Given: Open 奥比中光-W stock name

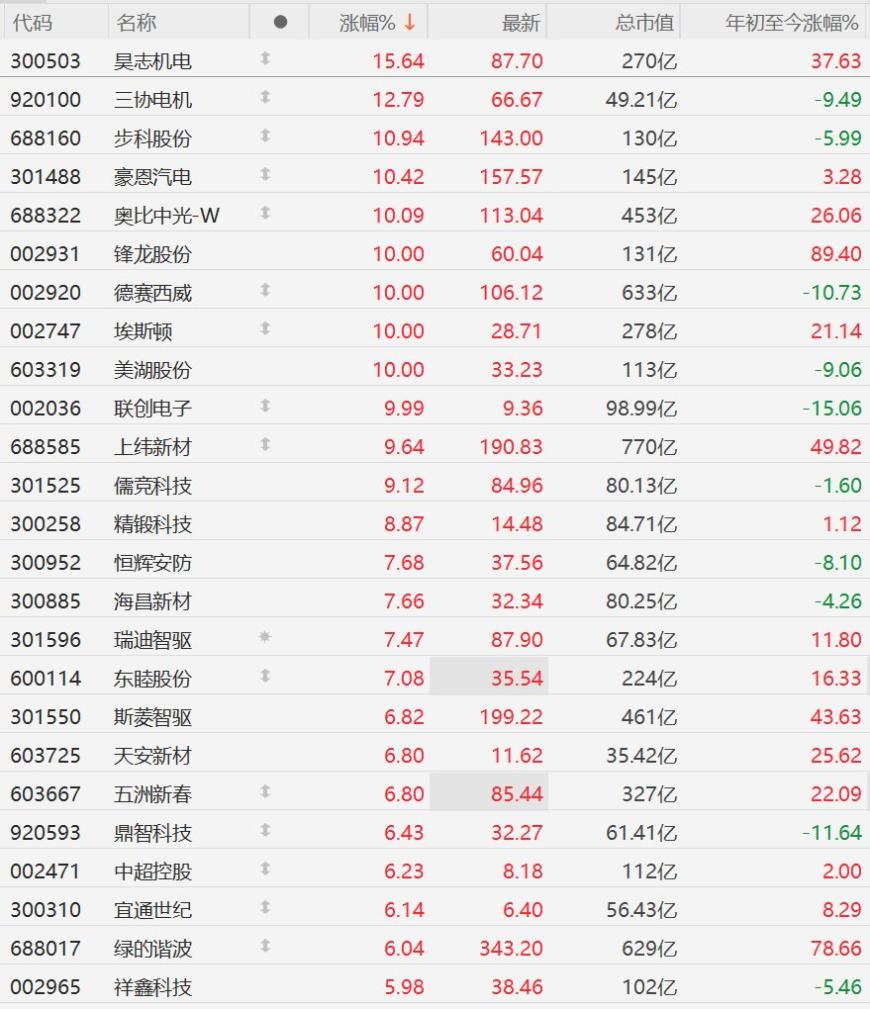Looking at the screenshot, I should click(167, 216).
